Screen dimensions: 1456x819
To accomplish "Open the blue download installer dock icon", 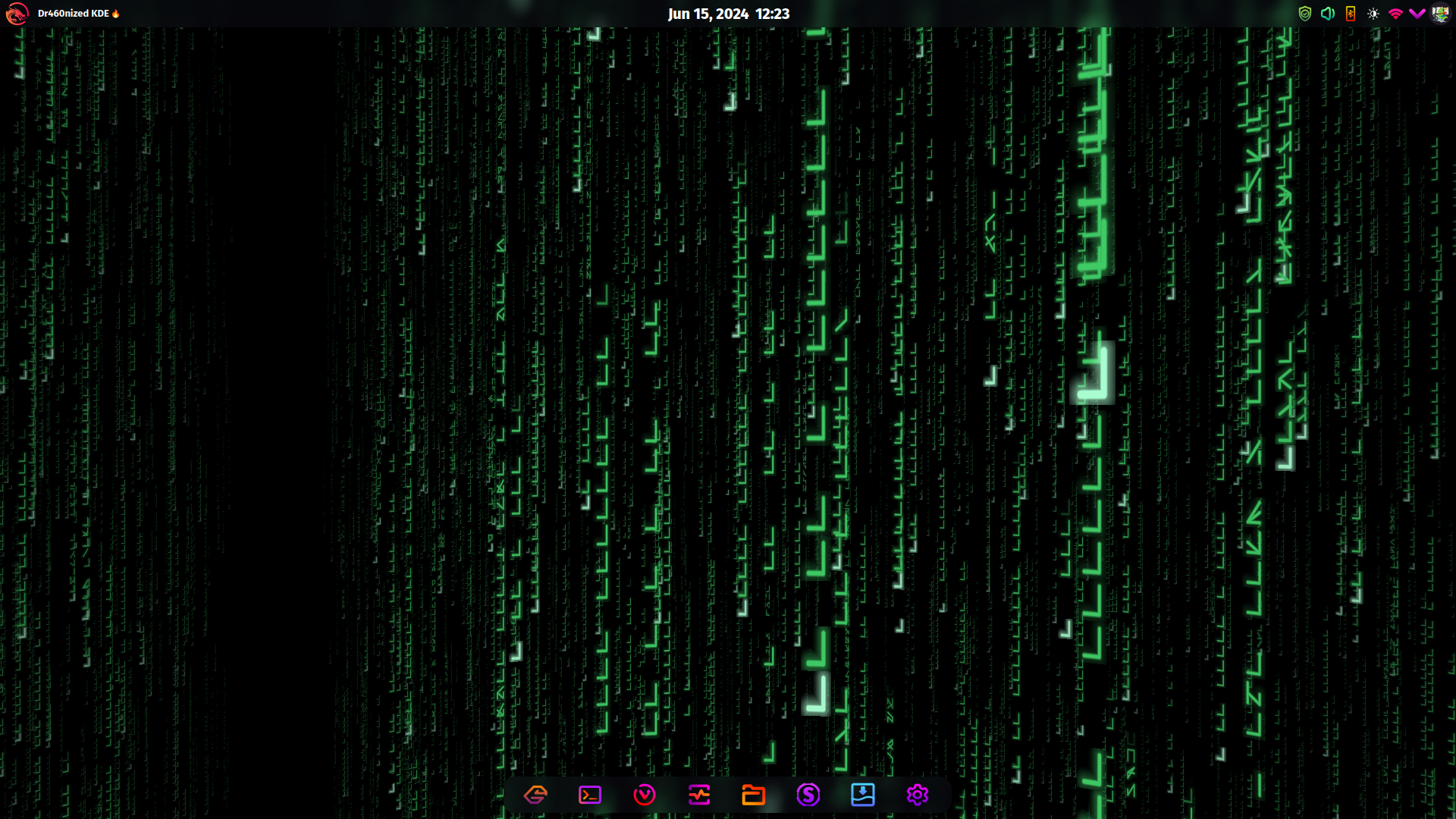I will [x=863, y=795].
